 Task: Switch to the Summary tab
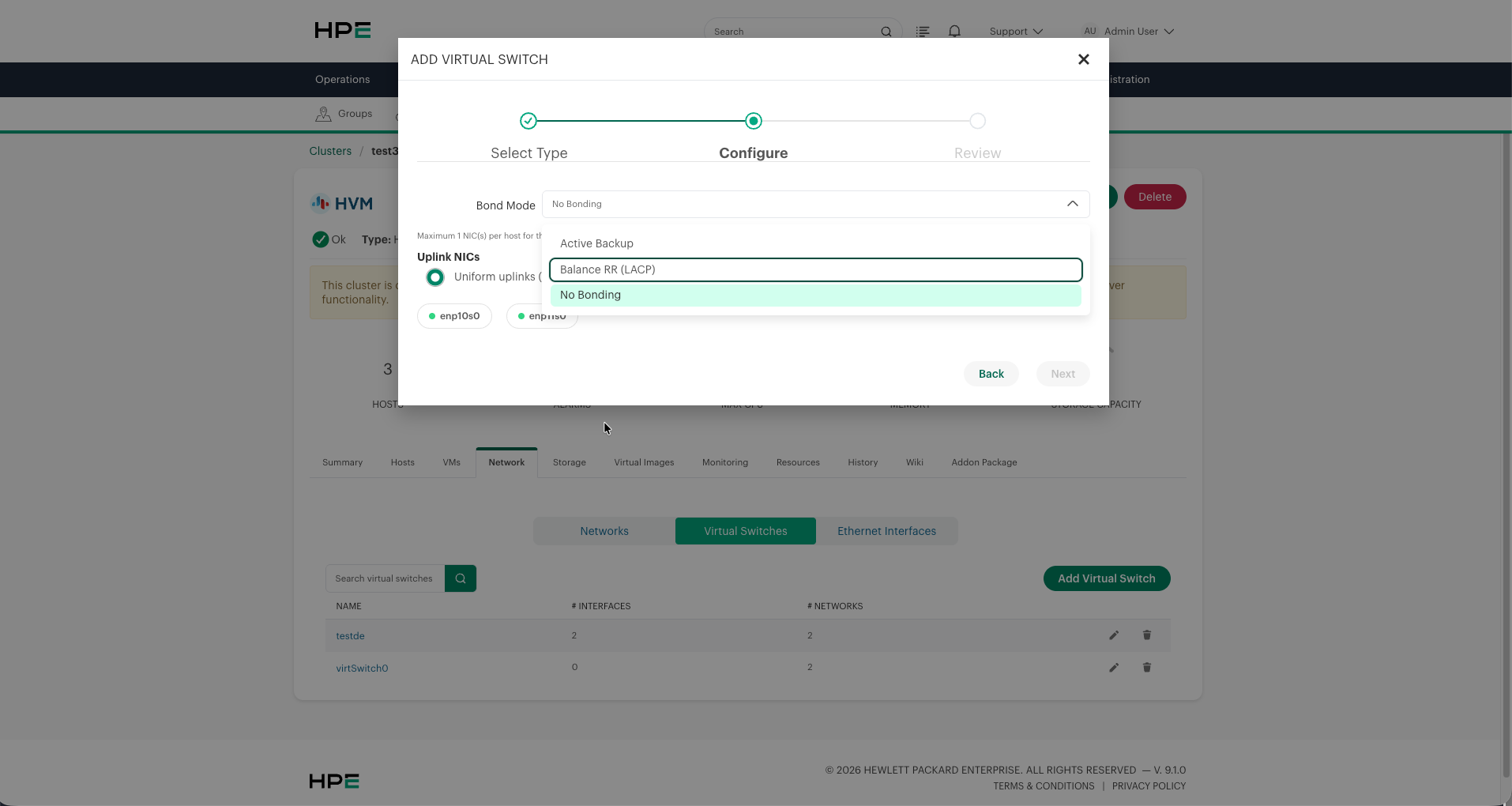[342, 462]
